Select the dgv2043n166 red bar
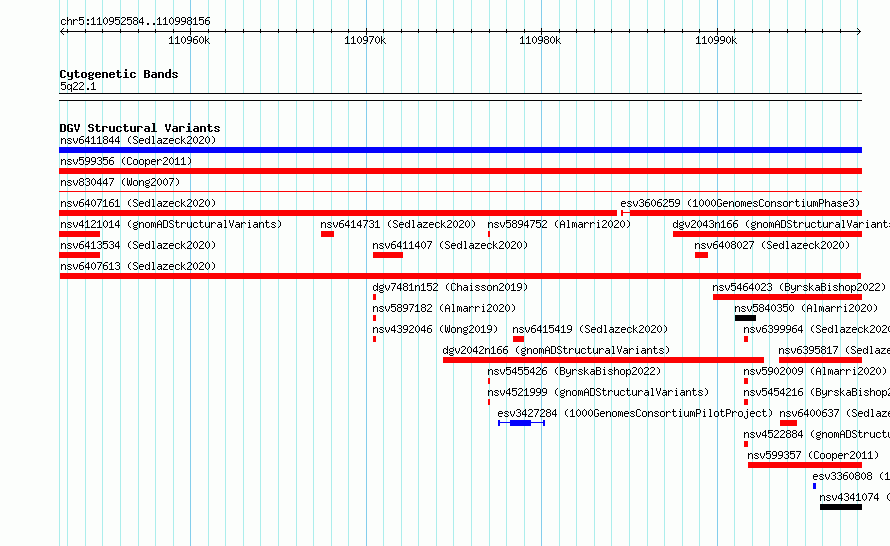Screen dimensions: 890x546 pos(767,234)
